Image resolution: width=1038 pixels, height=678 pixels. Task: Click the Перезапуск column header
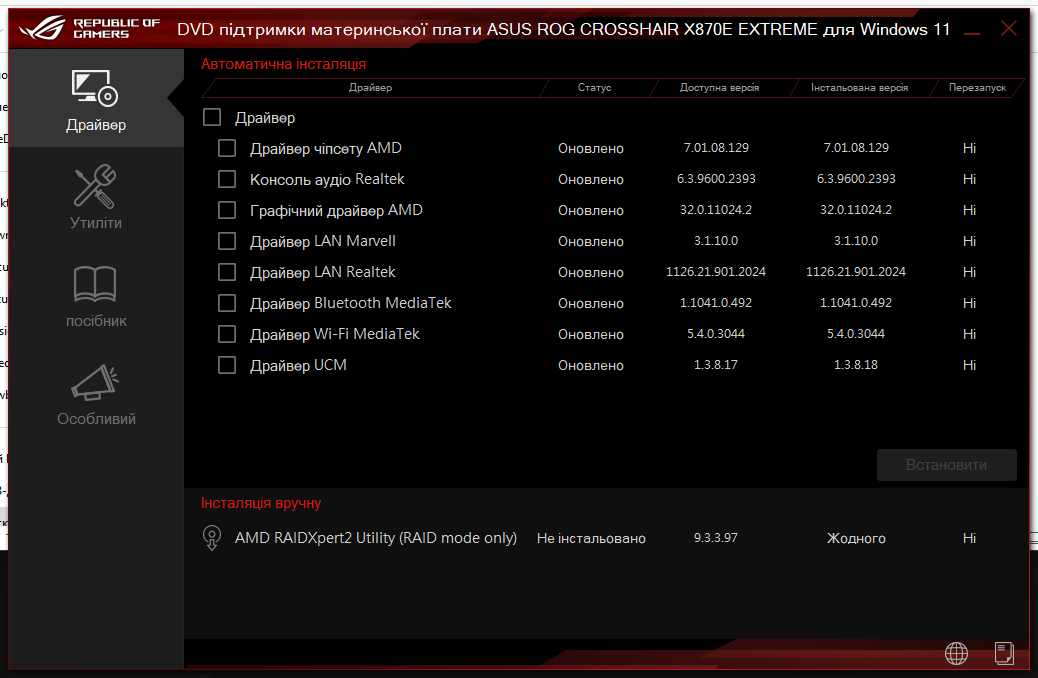click(x=977, y=87)
